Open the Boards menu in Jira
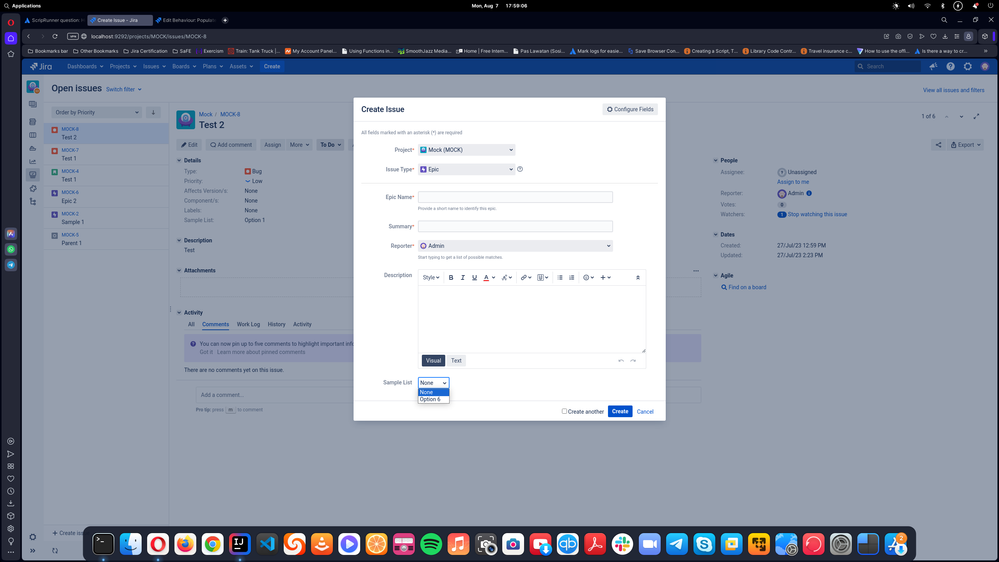The height and width of the screenshot is (562, 999). click(x=183, y=66)
